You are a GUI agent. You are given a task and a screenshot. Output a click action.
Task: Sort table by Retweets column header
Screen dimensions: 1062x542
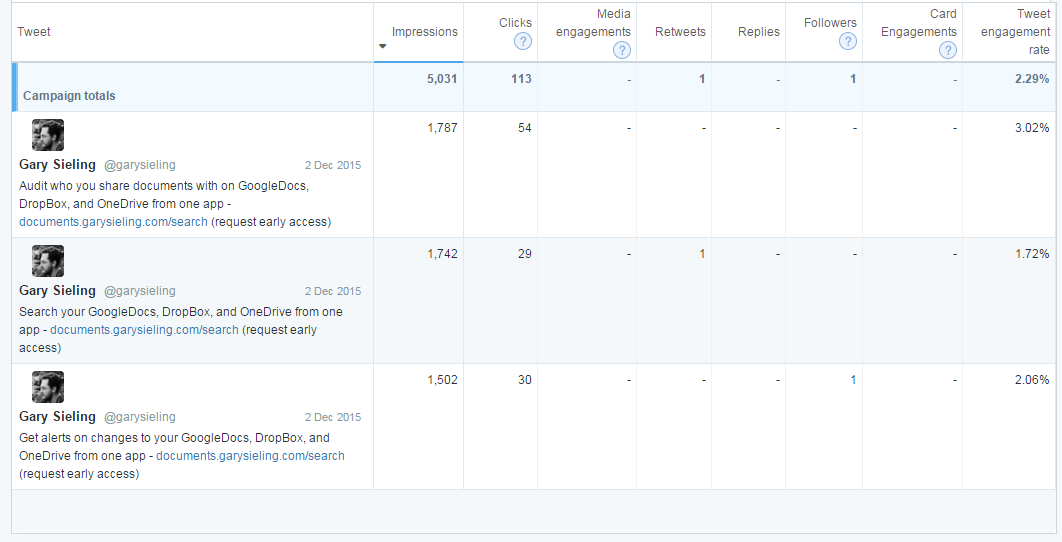tap(680, 32)
